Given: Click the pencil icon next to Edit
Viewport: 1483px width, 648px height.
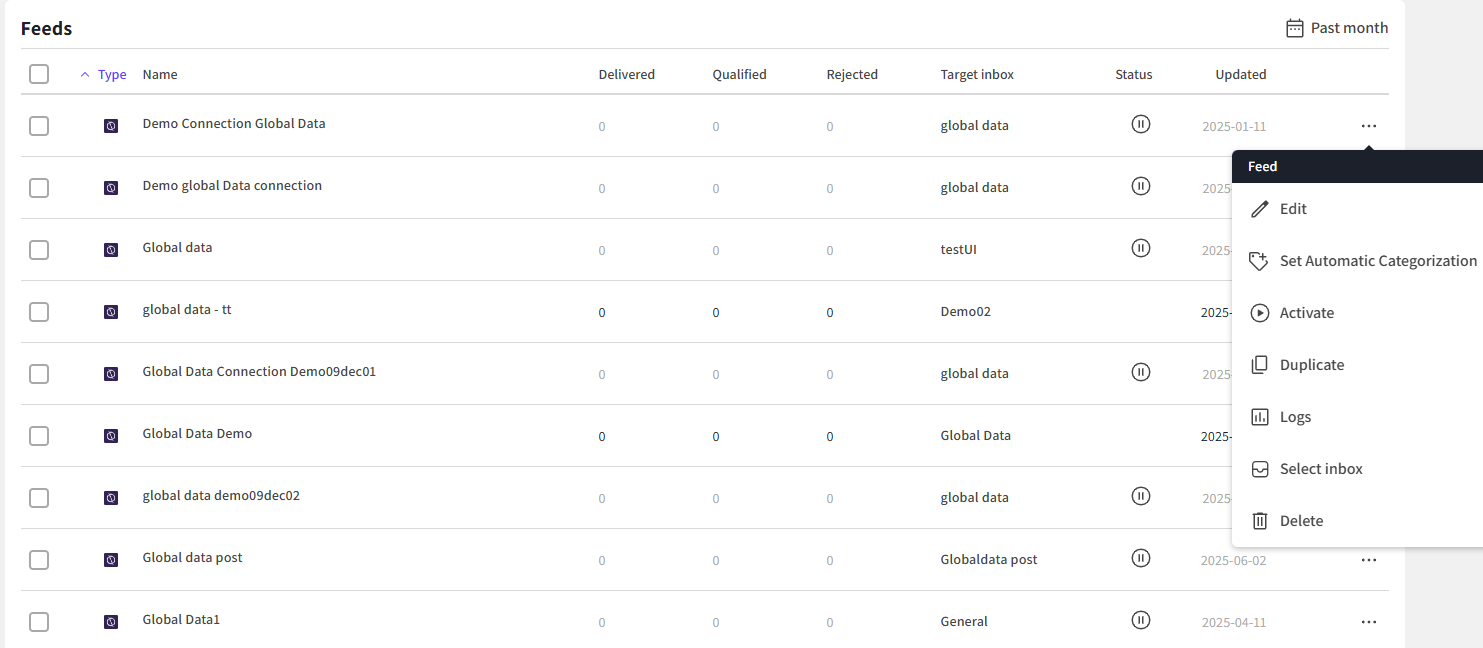Looking at the screenshot, I should pos(1260,209).
